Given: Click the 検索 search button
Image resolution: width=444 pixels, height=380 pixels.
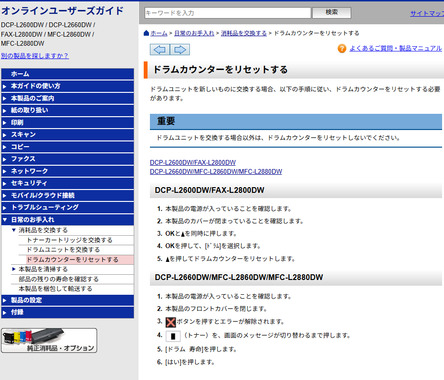Looking at the screenshot, I should pos(332,13).
